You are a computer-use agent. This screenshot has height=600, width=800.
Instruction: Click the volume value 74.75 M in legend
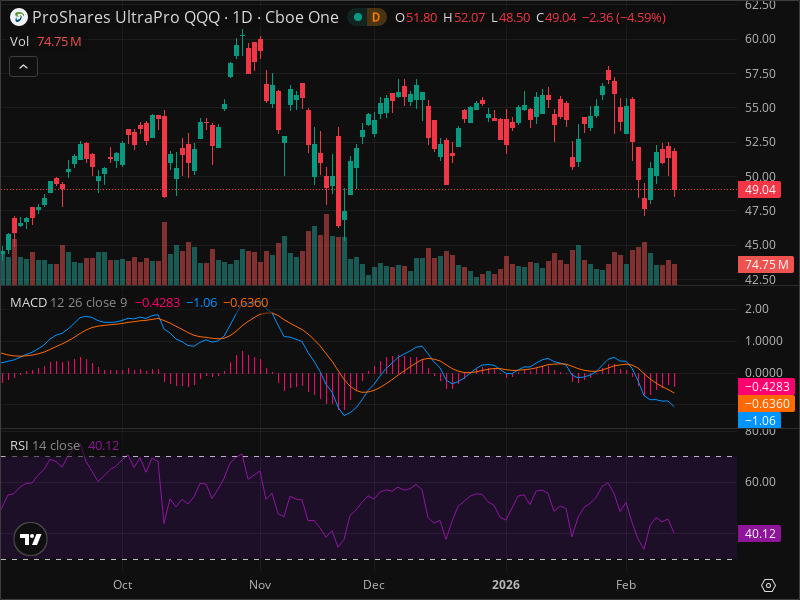point(59,41)
